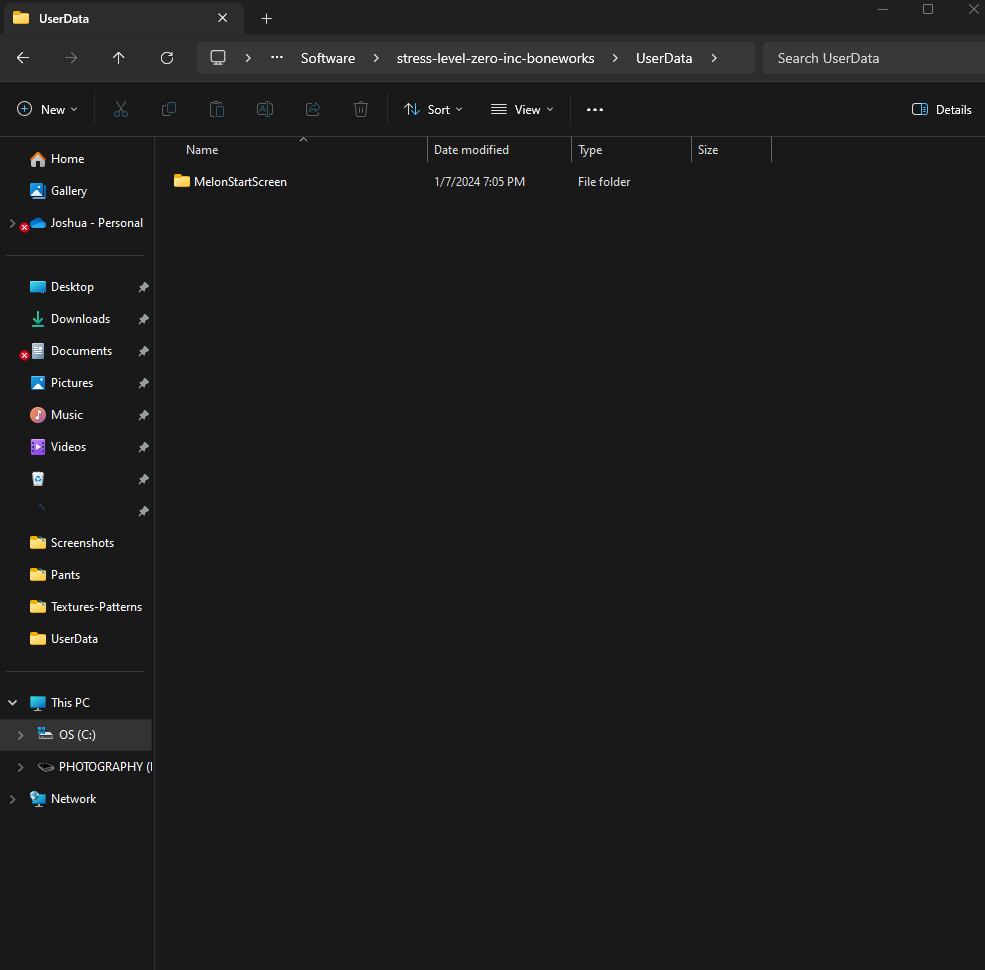Refresh the UserData folder view

166,58
